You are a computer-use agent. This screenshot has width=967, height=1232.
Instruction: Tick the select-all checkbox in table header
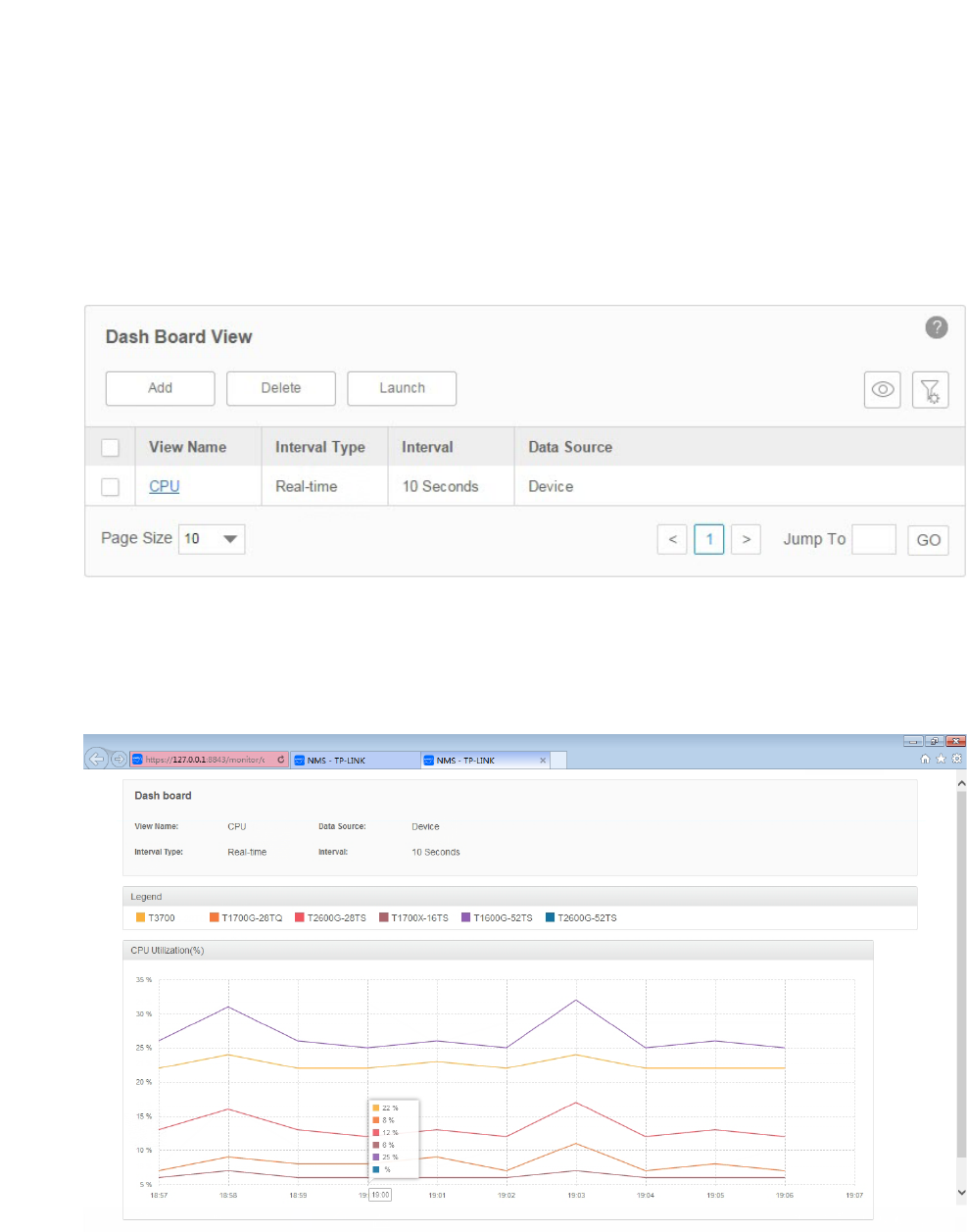tap(110, 447)
